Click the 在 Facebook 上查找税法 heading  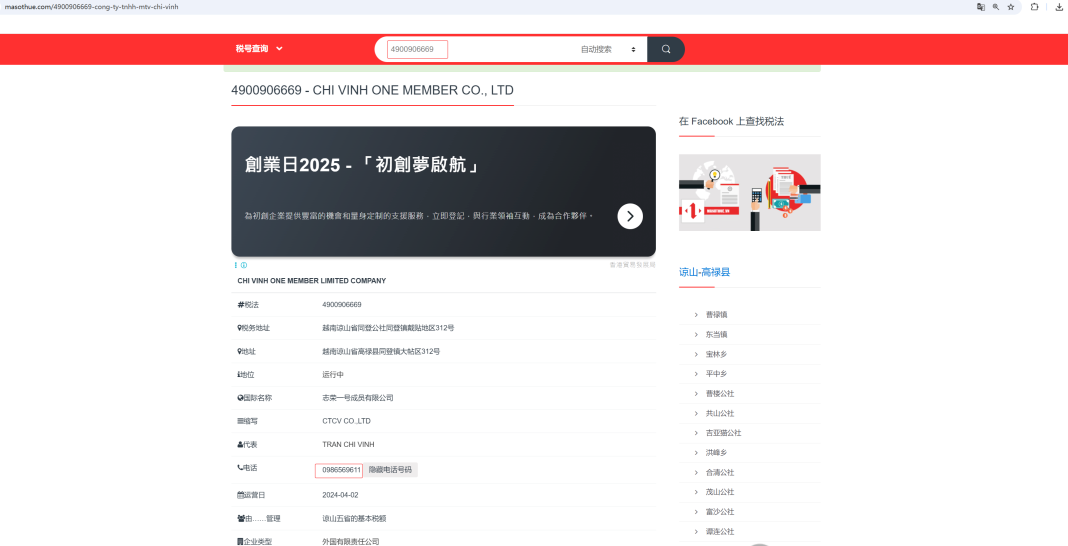pyautogui.click(x=732, y=121)
